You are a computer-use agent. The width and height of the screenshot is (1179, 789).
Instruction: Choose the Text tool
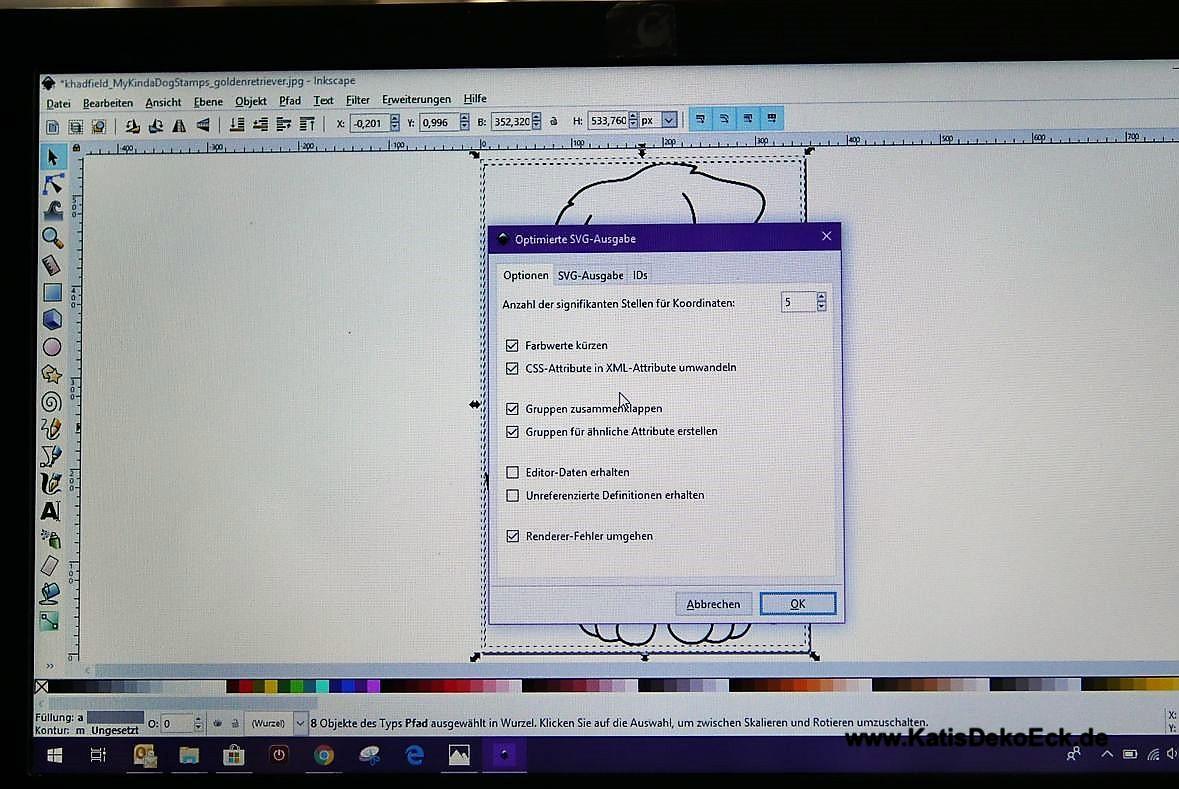tap(50, 511)
